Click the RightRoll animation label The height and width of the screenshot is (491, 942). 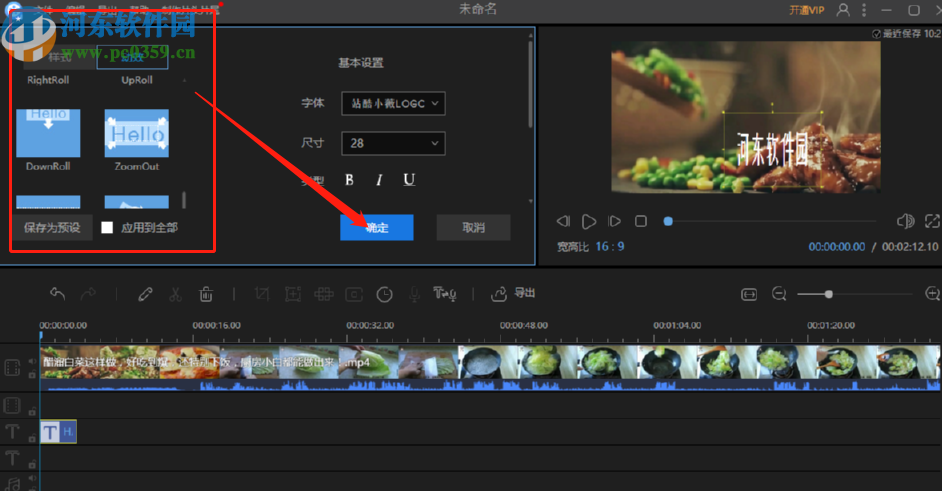pos(48,80)
